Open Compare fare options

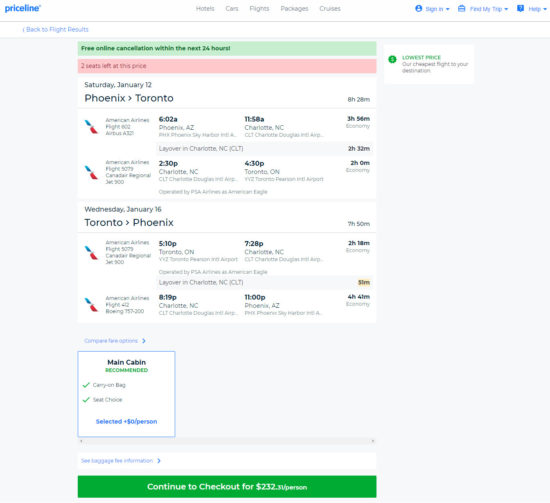pos(115,341)
